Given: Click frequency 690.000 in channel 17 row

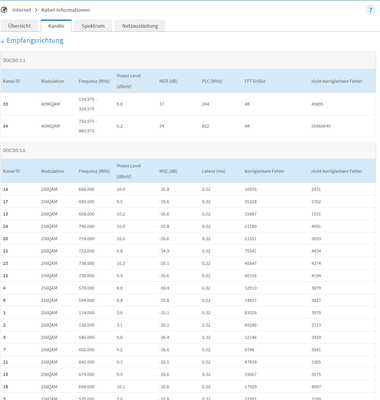Looking at the screenshot, I should tap(87, 202).
